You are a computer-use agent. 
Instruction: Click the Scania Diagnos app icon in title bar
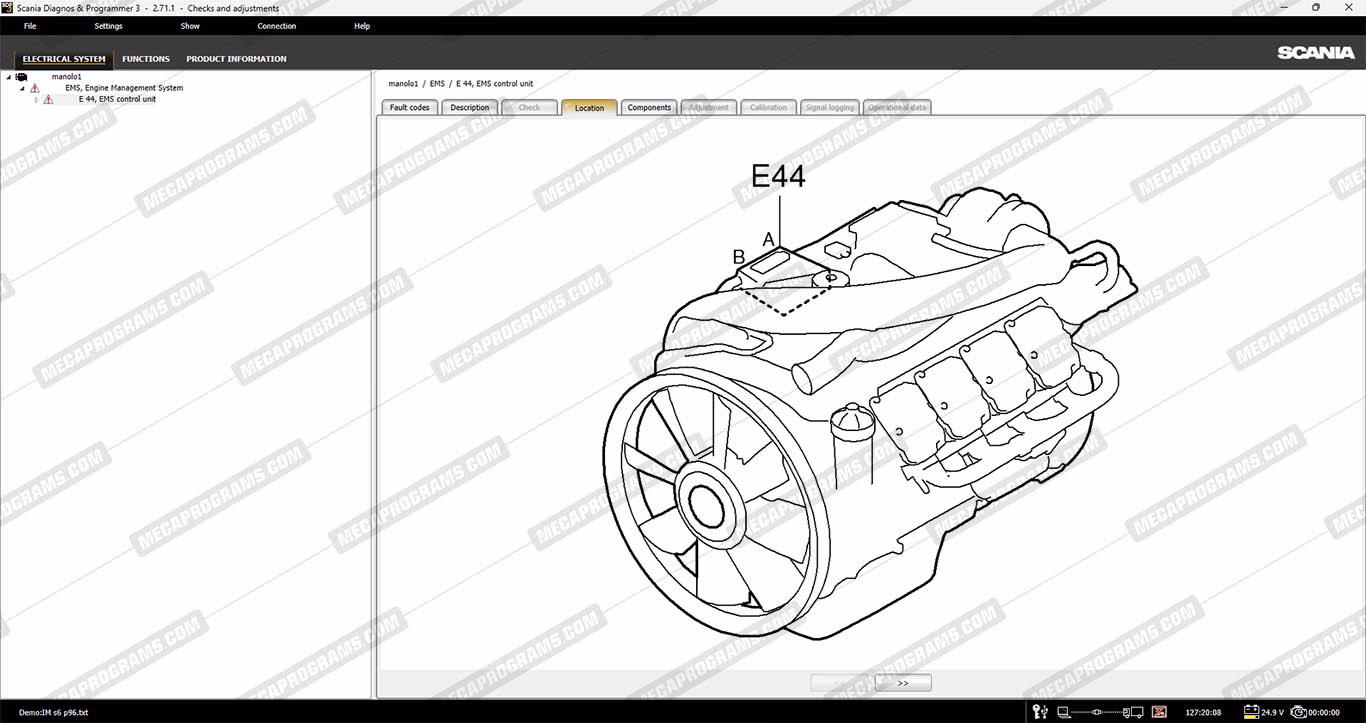(x=7, y=8)
